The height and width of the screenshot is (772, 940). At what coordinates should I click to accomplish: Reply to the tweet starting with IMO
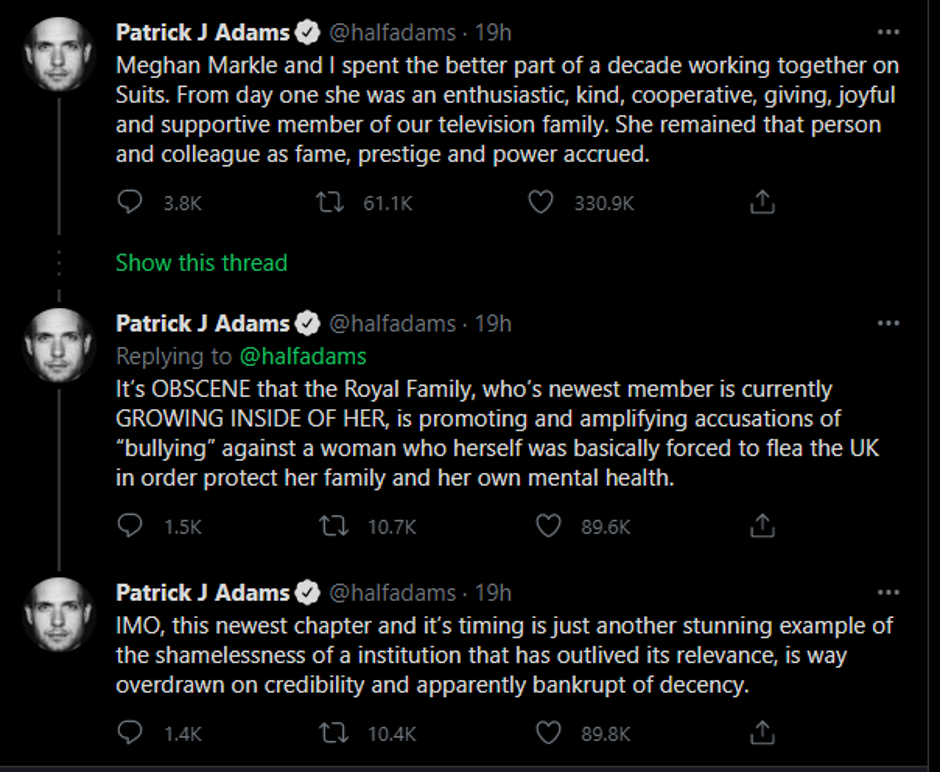coord(131,734)
